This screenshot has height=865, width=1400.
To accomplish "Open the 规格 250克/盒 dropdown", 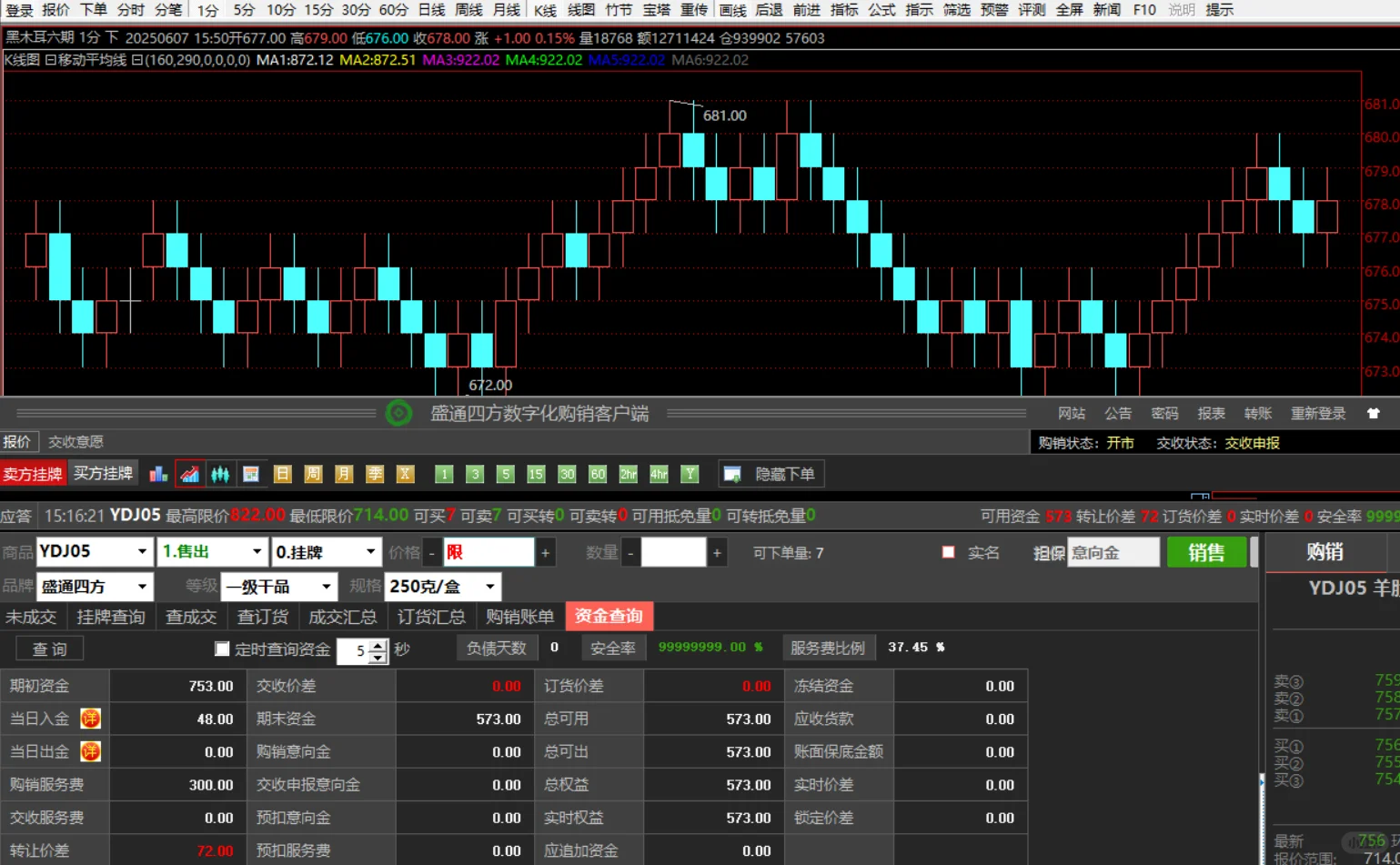I will (443, 587).
